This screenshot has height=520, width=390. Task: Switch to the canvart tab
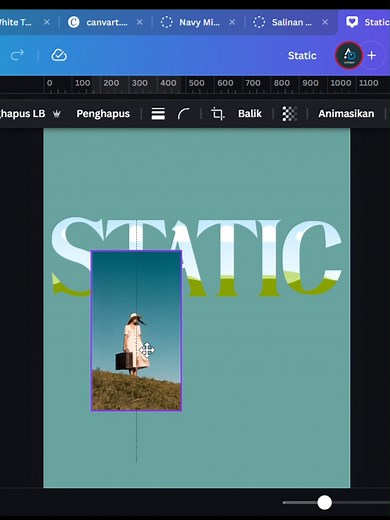pyautogui.click(x=107, y=22)
